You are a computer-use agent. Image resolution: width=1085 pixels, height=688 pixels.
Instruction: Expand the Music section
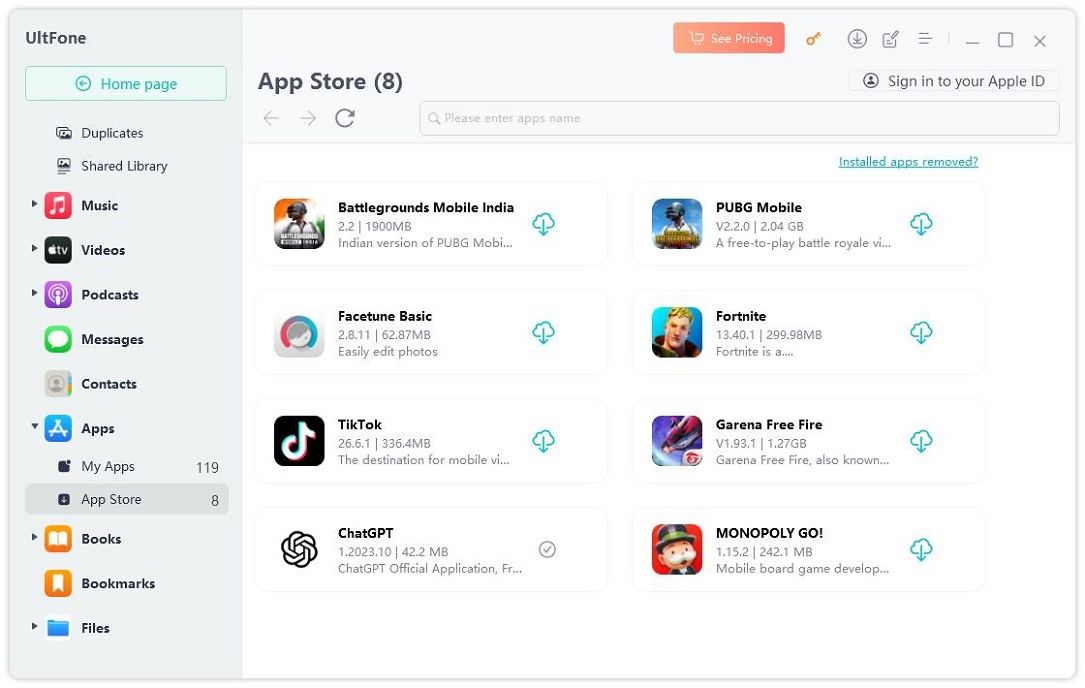[x=34, y=204]
